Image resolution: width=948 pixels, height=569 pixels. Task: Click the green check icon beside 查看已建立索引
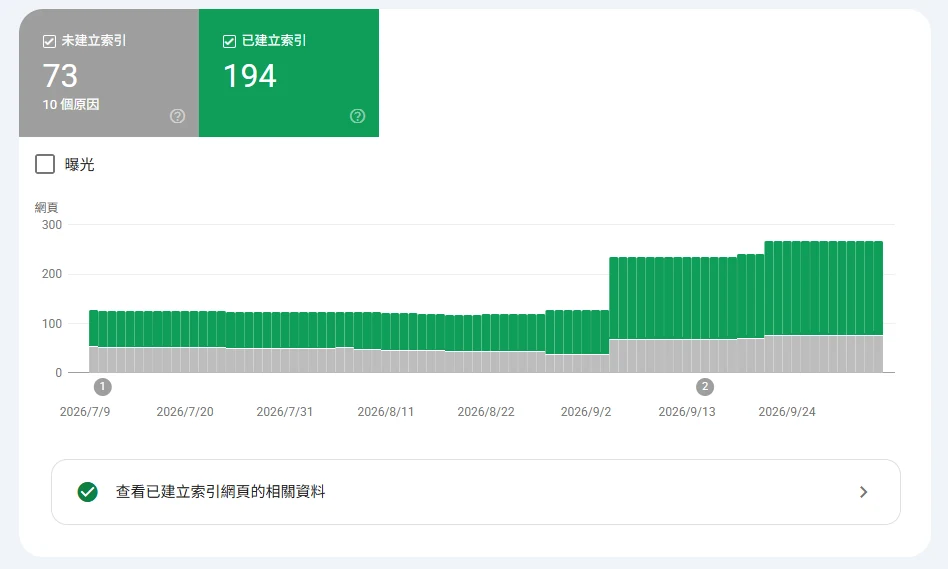tap(88, 492)
